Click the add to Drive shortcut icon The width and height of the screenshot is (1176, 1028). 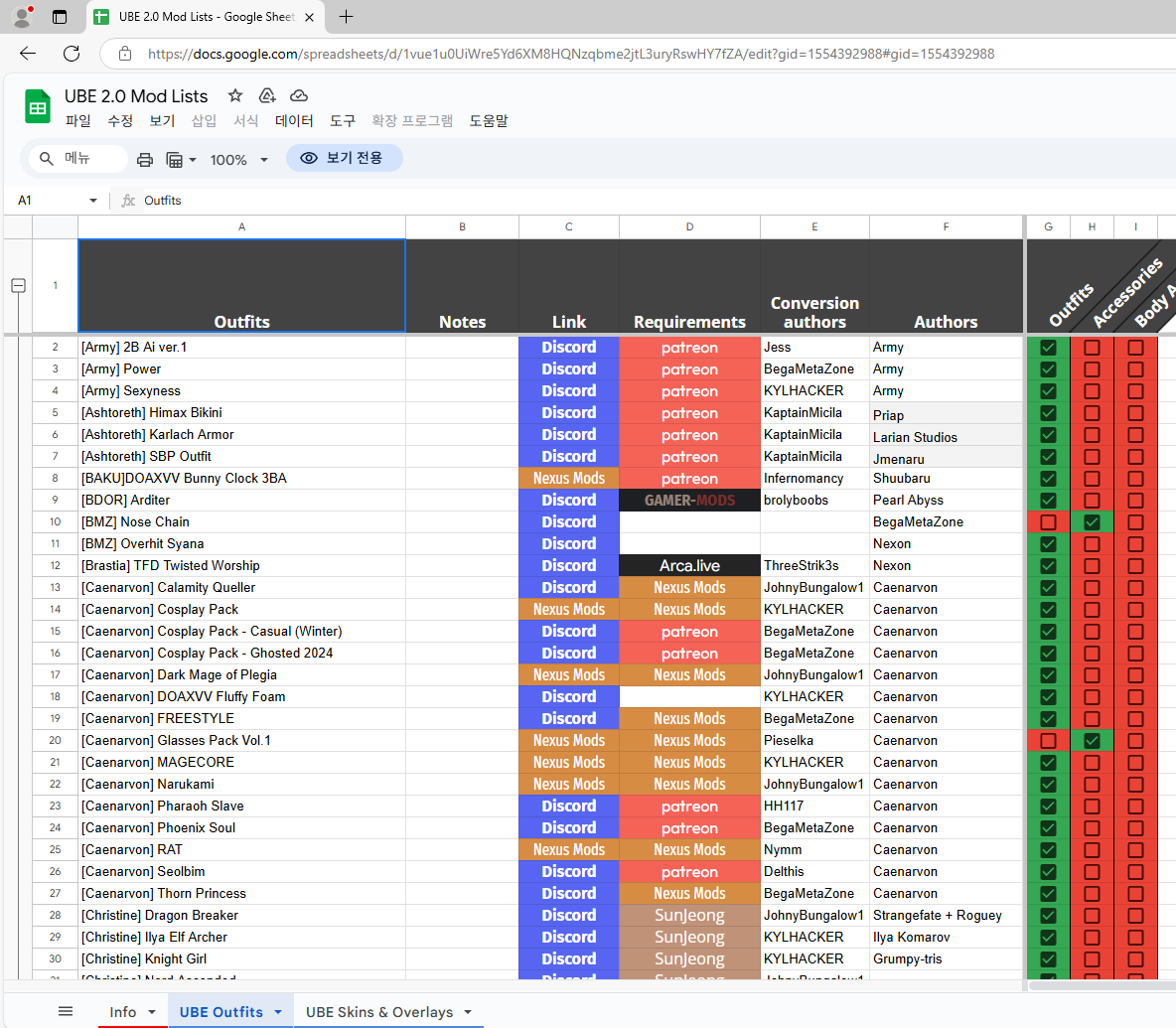pyautogui.click(x=267, y=95)
